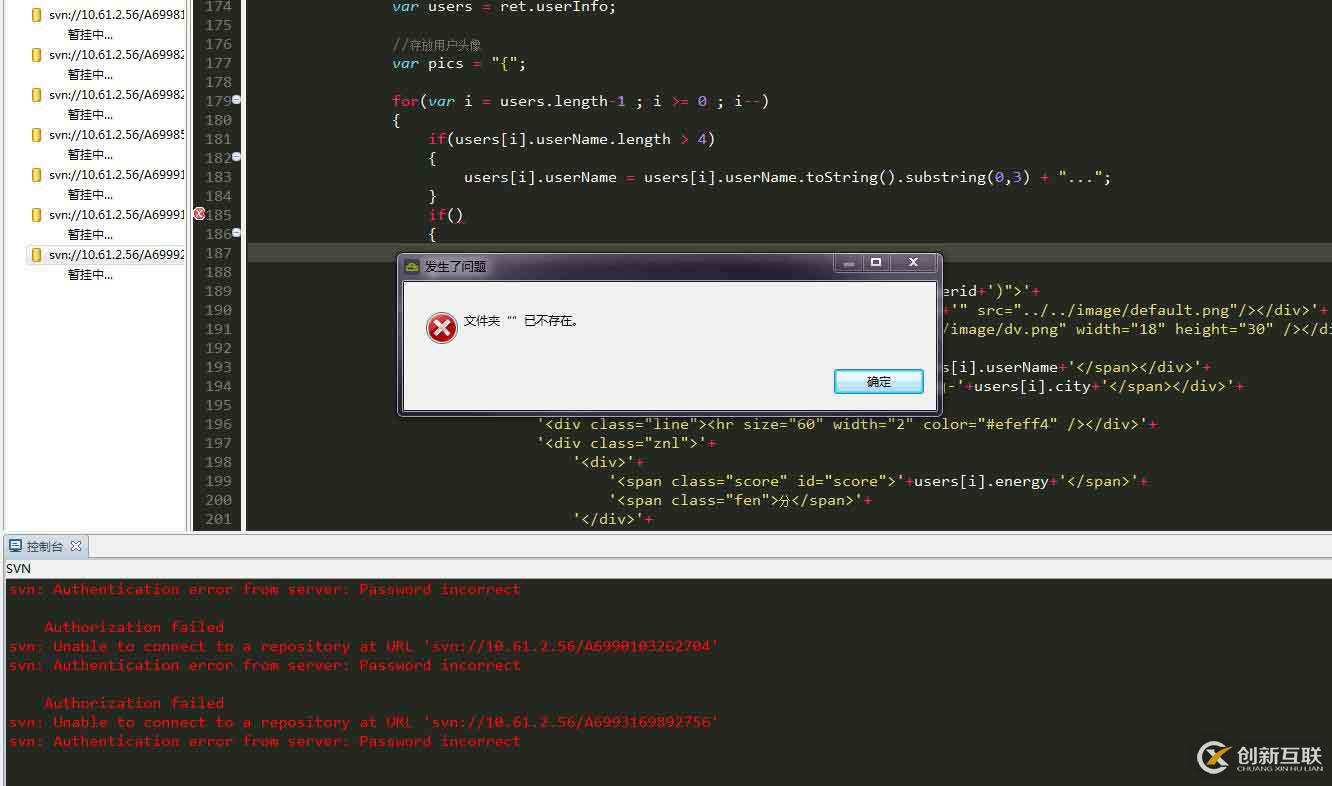Click line number 181 in the gutter
This screenshot has height=786, width=1332.
(x=217, y=139)
